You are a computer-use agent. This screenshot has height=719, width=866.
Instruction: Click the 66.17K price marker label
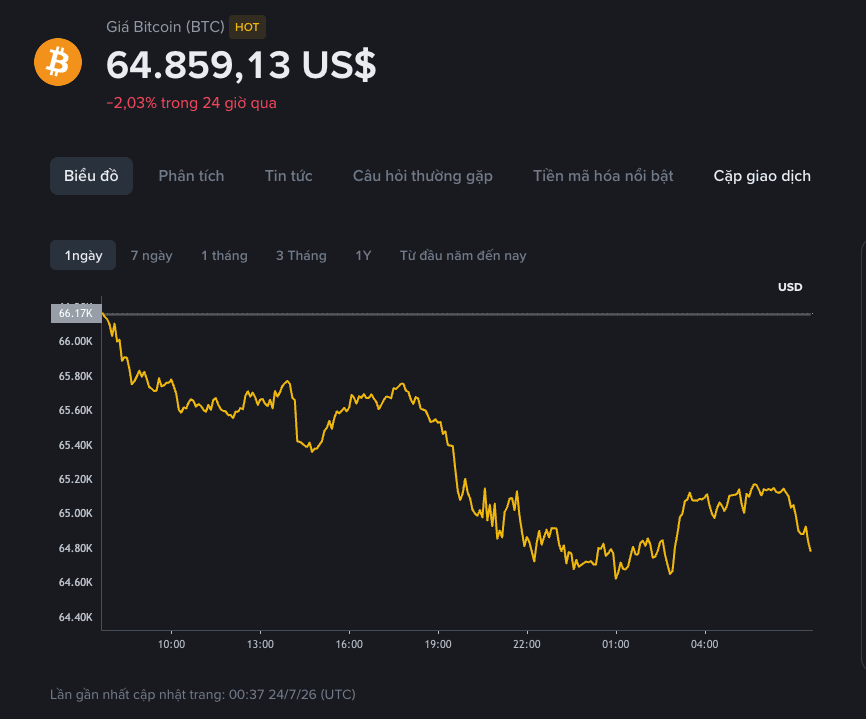coord(76,313)
